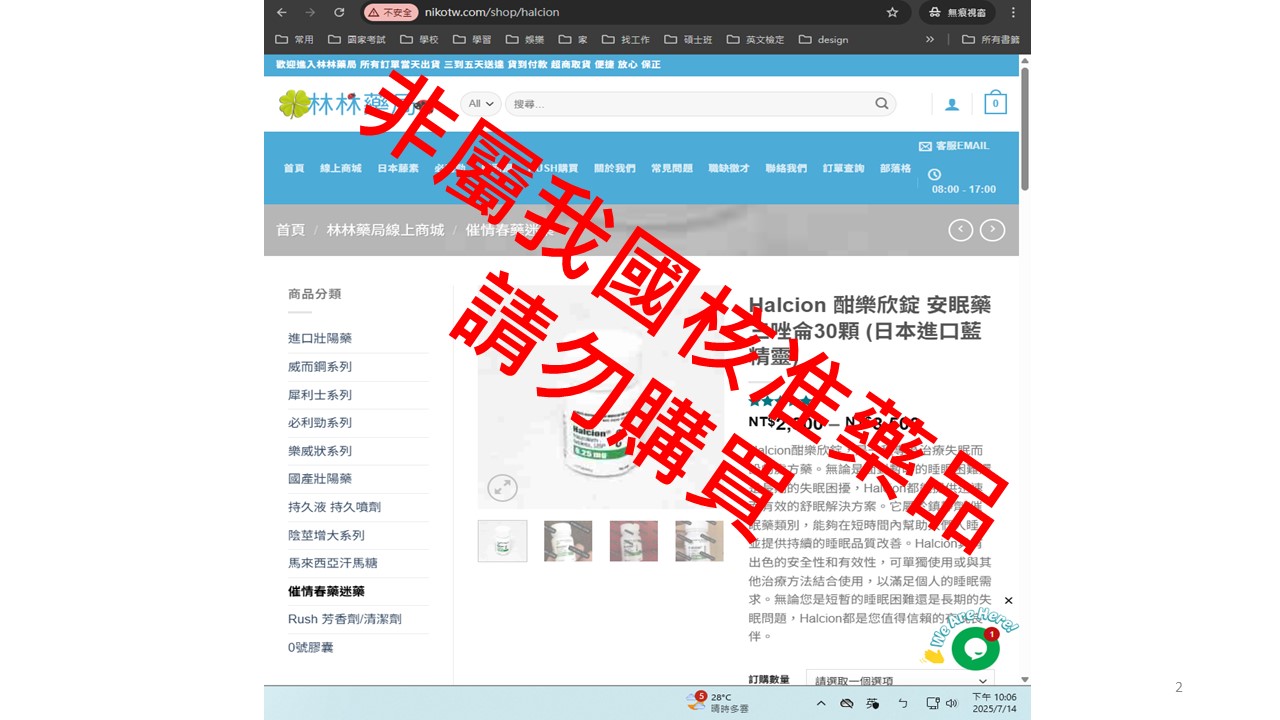Zoom product image with expand icon
The image size is (1280, 720).
click(x=502, y=487)
